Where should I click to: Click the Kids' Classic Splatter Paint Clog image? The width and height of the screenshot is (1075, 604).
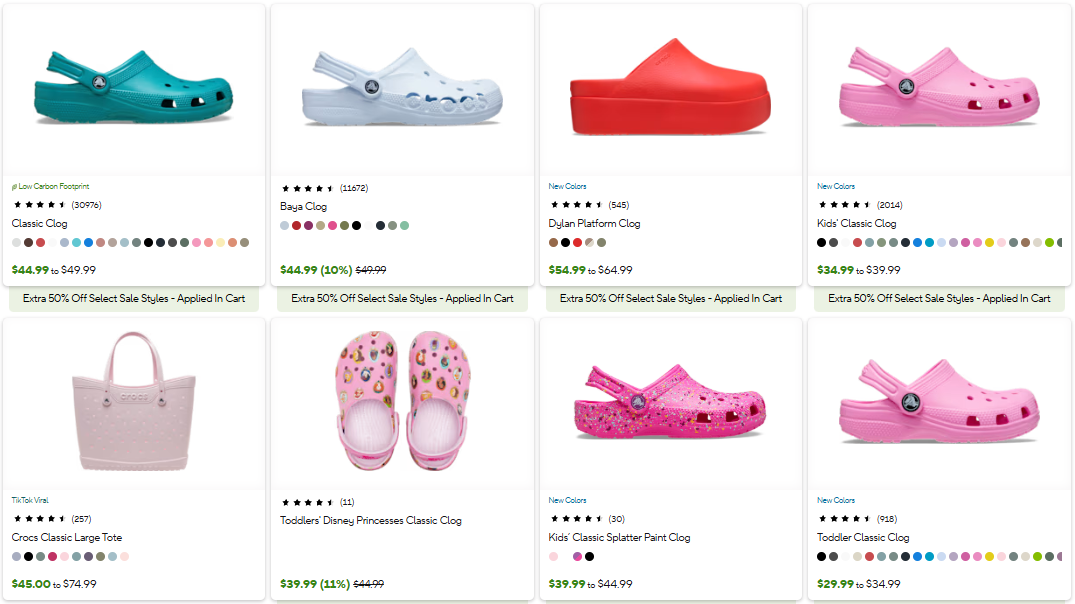point(671,400)
